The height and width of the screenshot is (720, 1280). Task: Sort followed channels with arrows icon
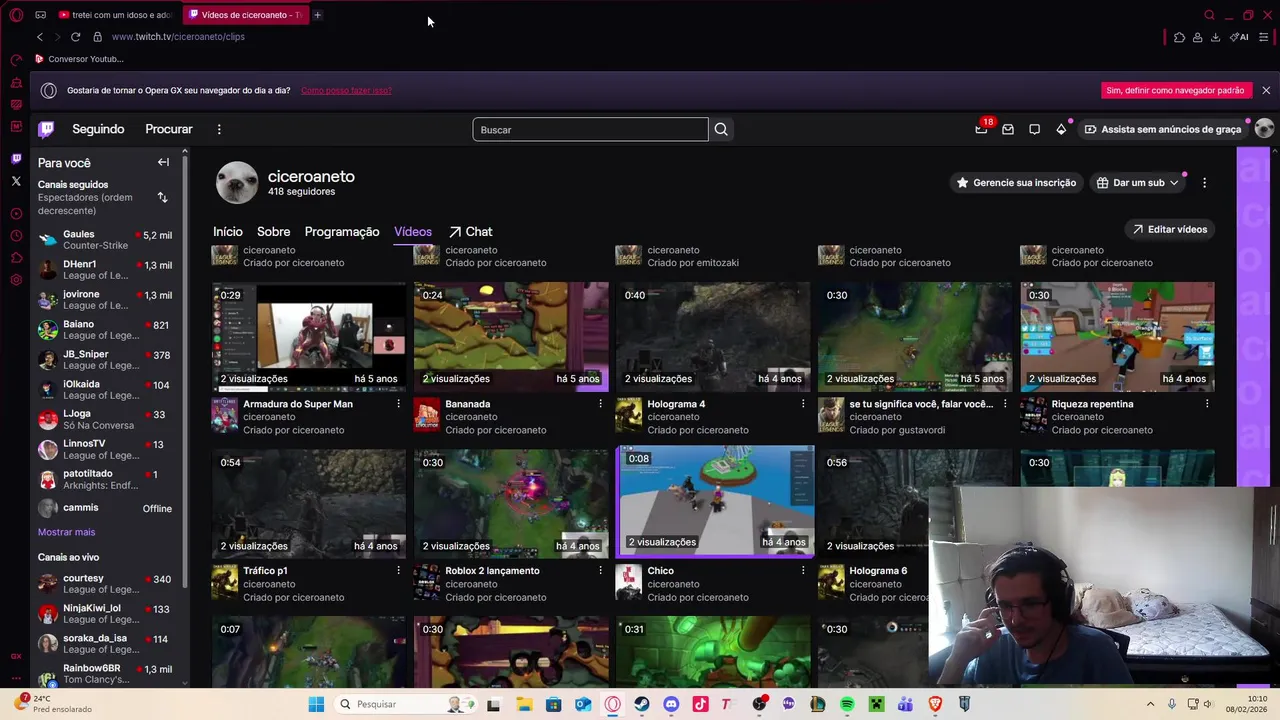coord(162,197)
